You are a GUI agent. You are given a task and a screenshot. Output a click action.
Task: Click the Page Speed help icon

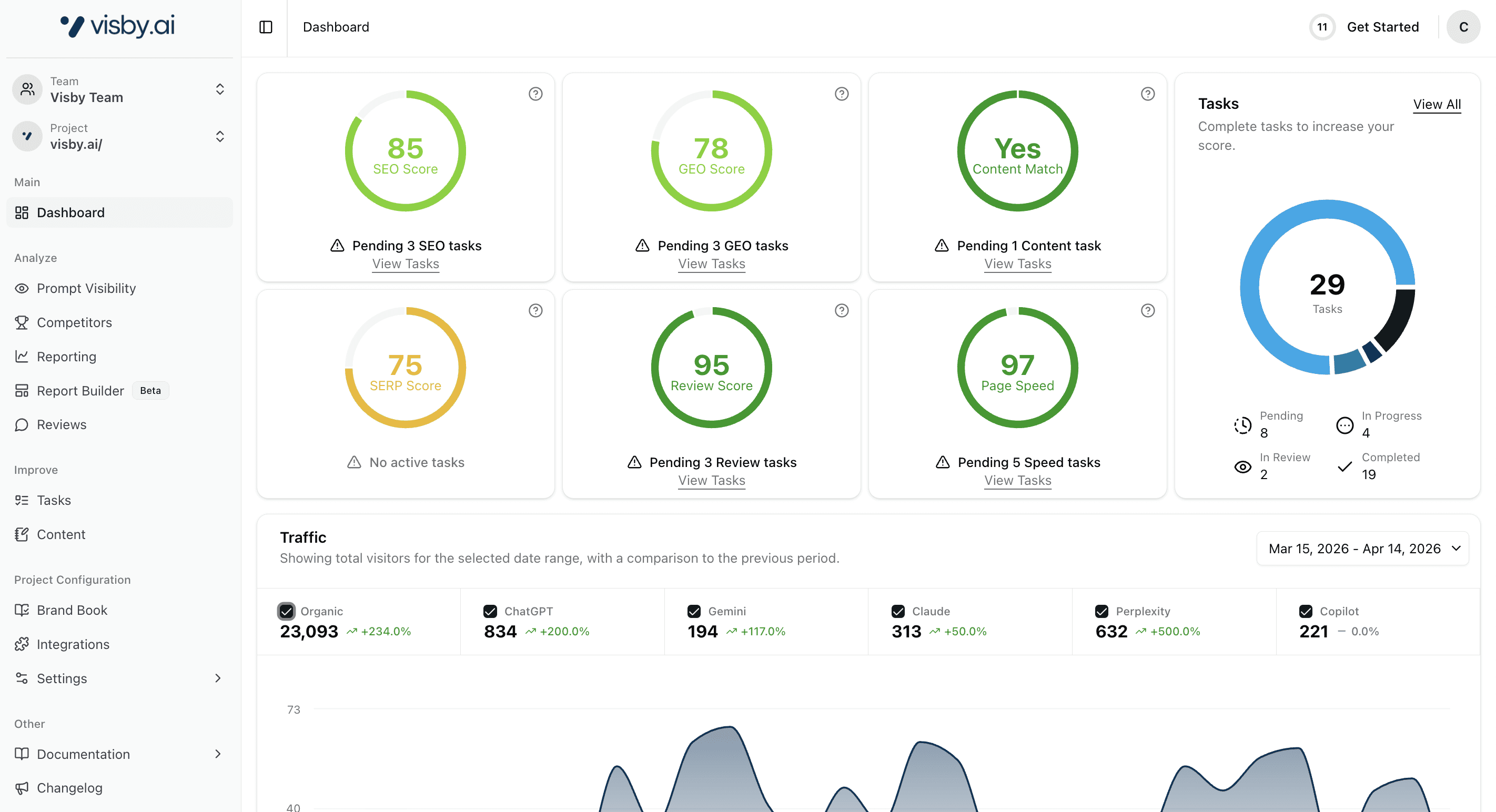tap(1147, 310)
